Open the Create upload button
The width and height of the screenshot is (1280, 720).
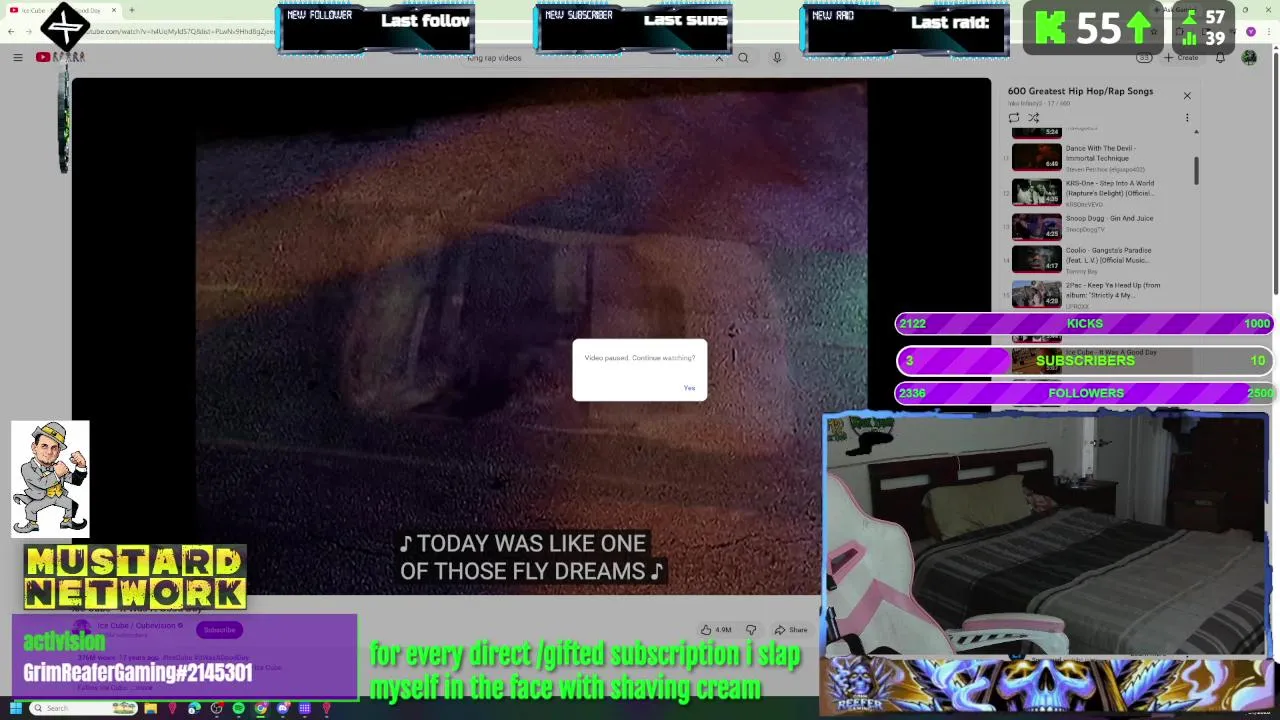pos(1181,58)
